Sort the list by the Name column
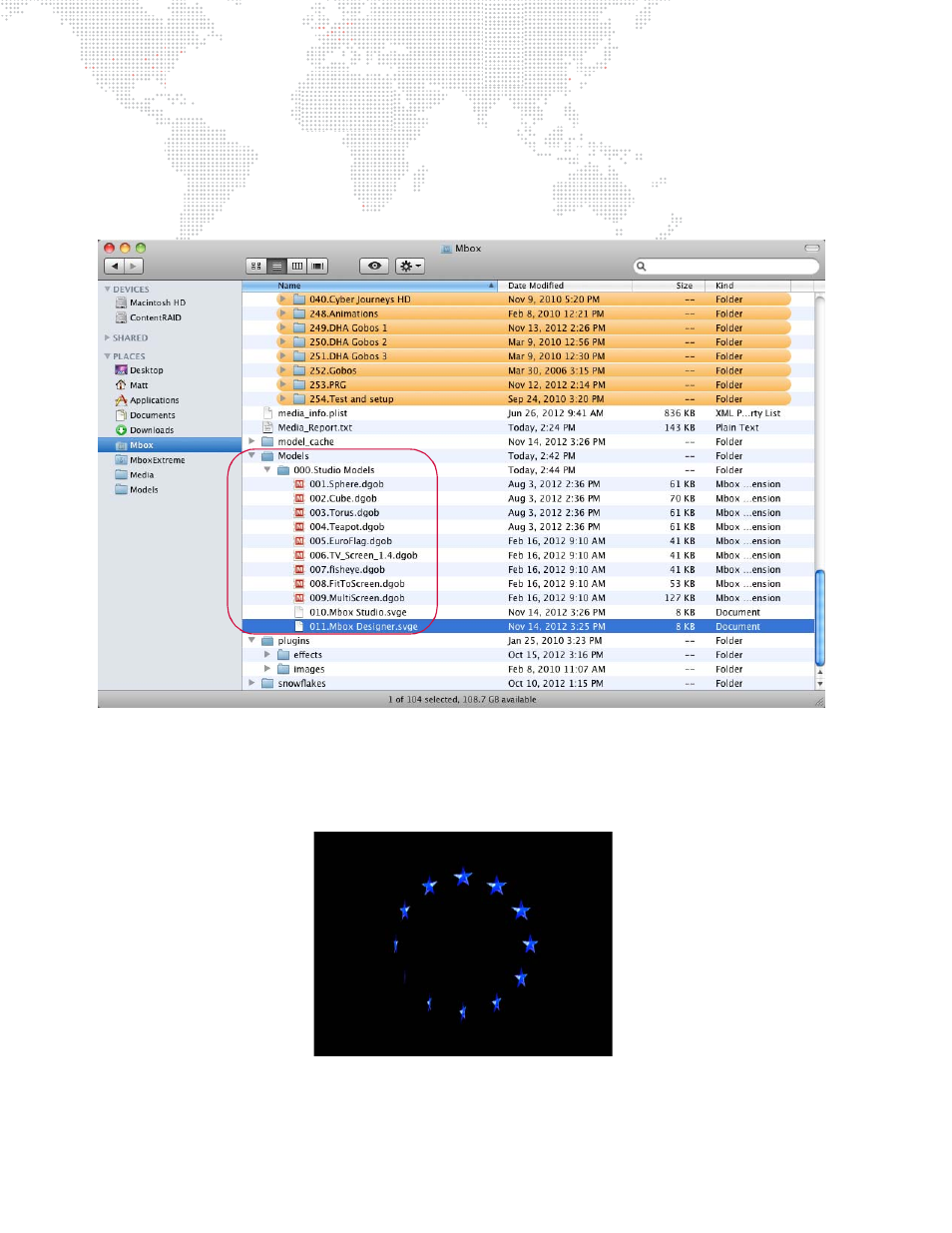This screenshot has width=952, height=1233. 370,286
